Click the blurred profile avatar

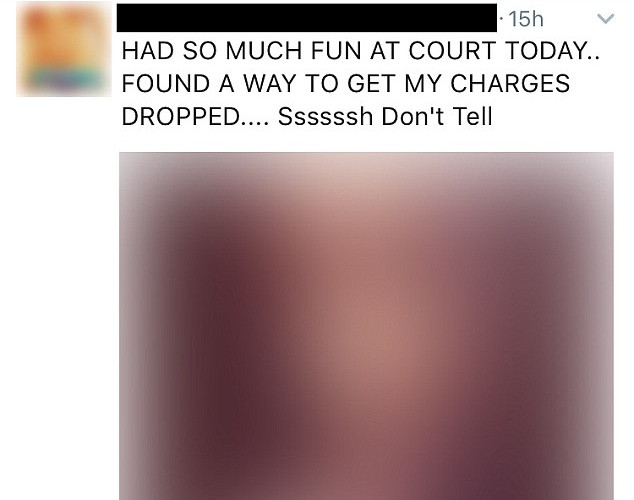[x=63, y=49]
